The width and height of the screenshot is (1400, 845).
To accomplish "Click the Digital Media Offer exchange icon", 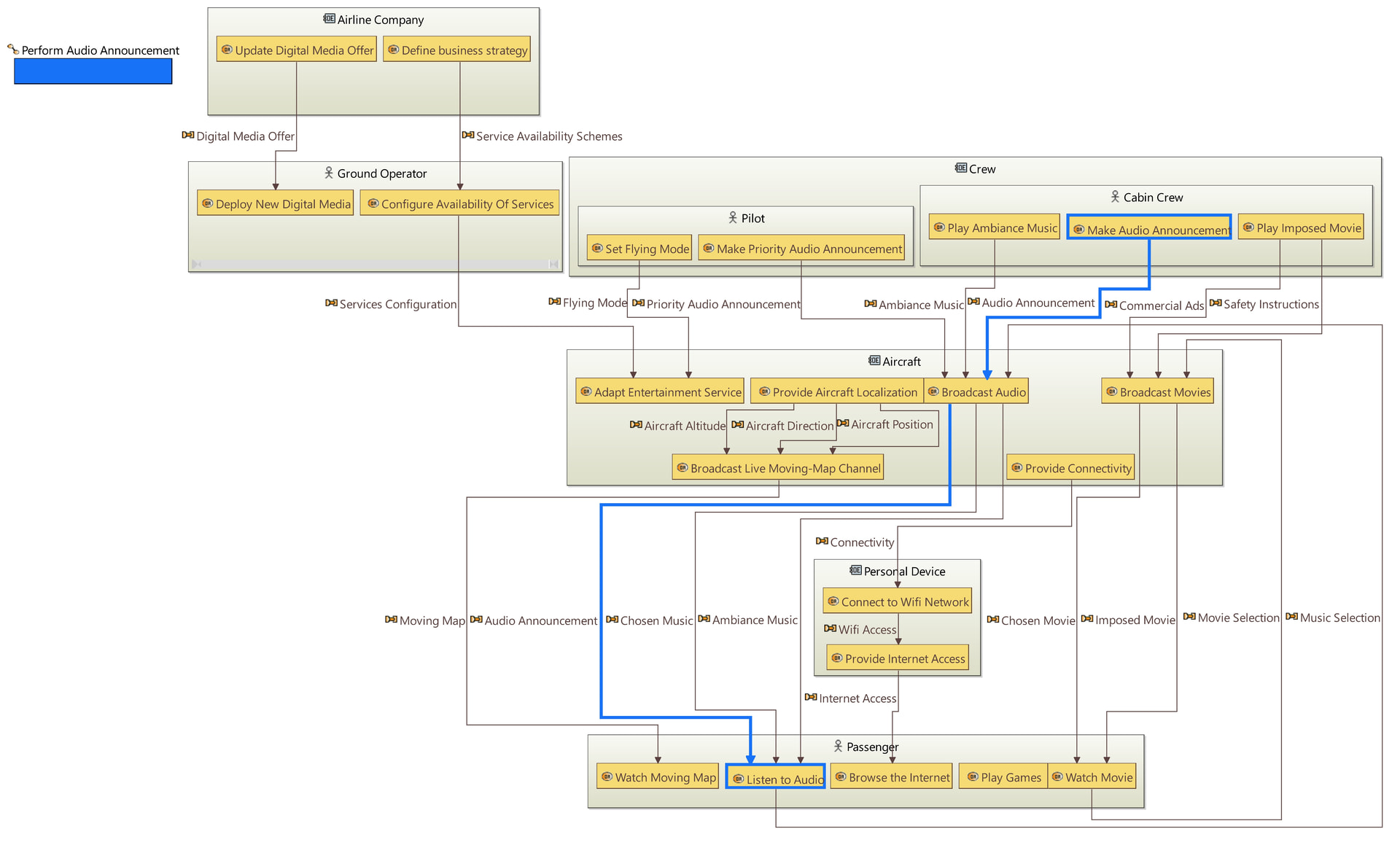I will (188, 136).
